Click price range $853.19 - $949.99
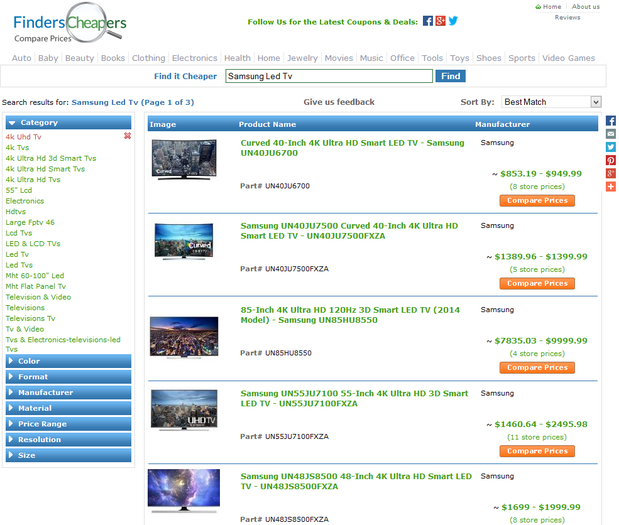This screenshot has height=525, width=619. (541, 174)
